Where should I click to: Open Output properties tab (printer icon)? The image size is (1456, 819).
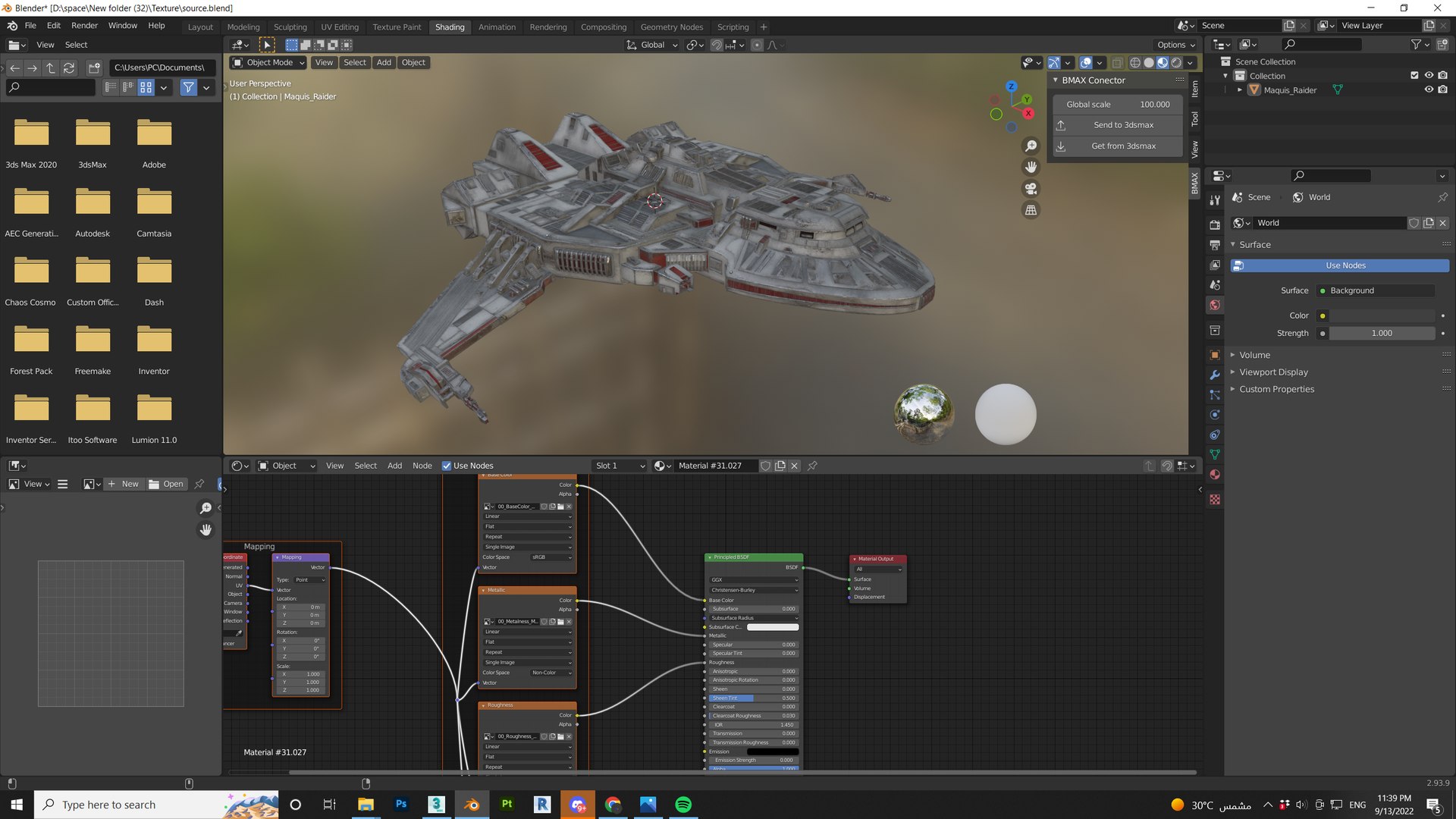pyautogui.click(x=1215, y=245)
